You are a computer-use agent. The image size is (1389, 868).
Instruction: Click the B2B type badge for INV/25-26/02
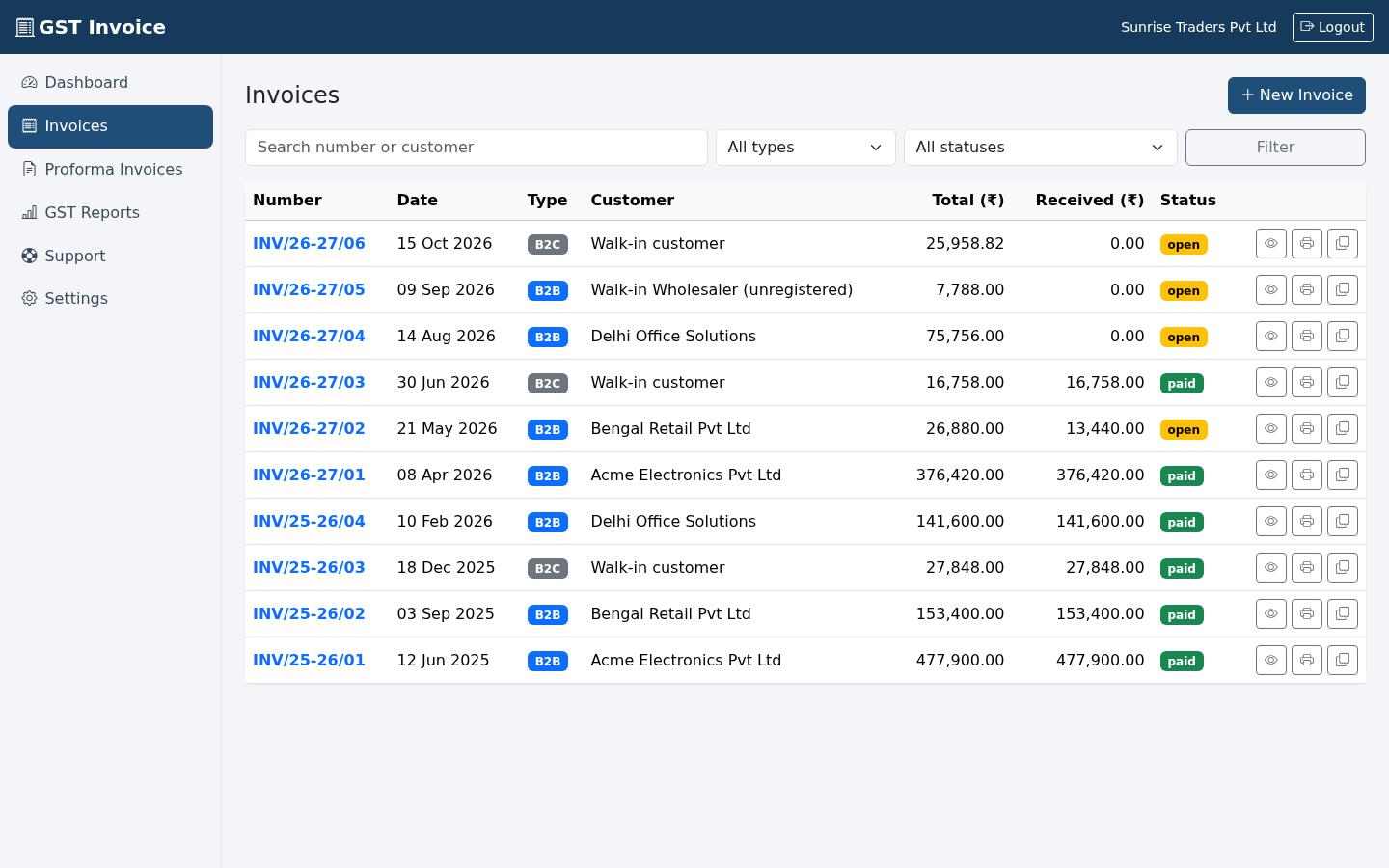(548, 615)
